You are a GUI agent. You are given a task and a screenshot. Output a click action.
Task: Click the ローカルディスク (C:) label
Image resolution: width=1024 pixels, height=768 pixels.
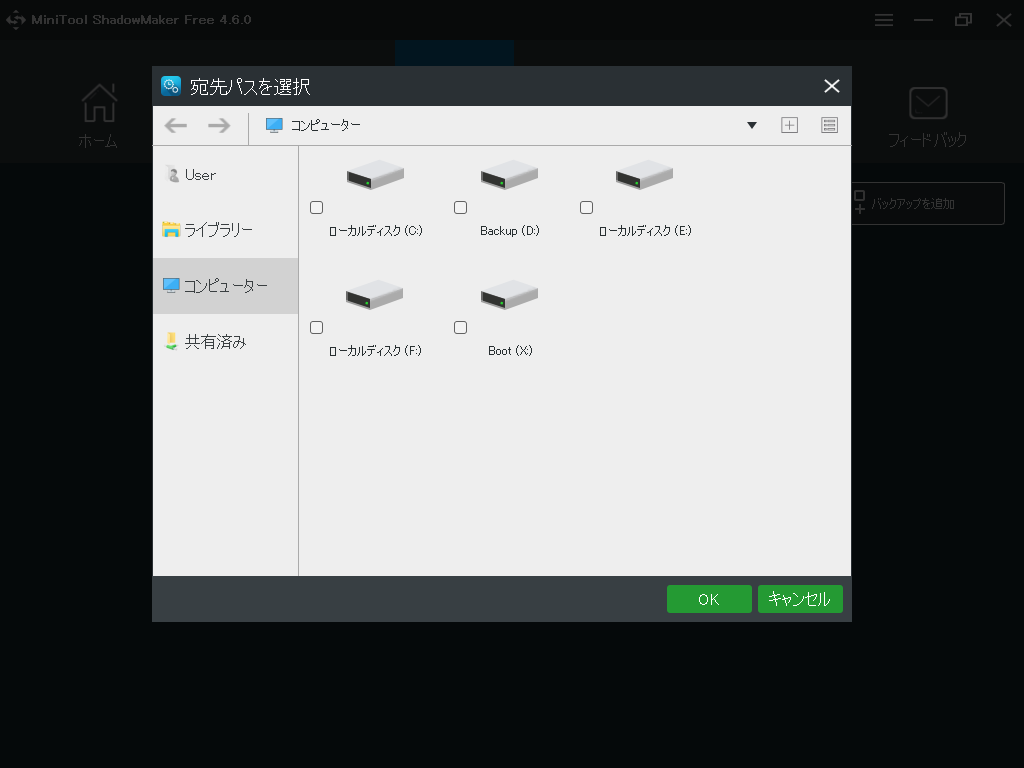pos(376,231)
